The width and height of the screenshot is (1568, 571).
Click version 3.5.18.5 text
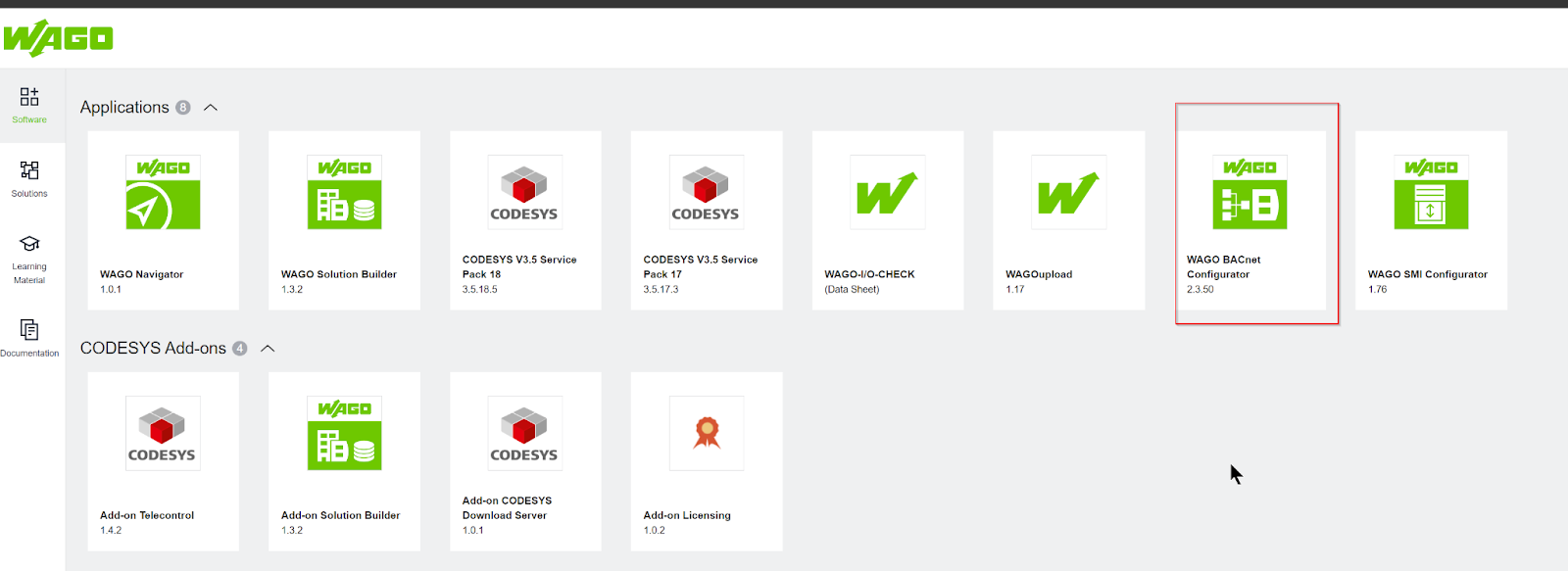coord(480,290)
